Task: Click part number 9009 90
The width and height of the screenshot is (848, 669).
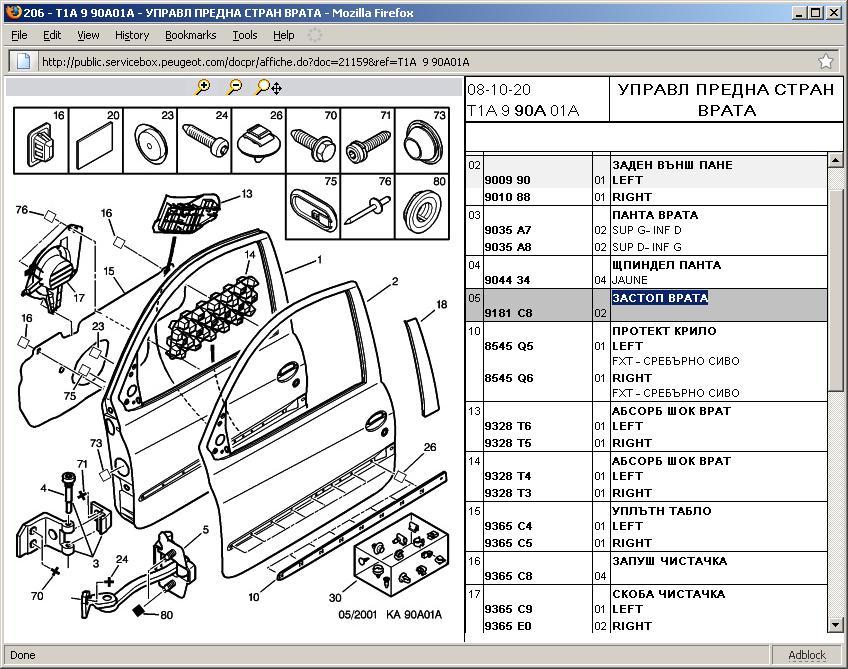Action: point(507,180)
